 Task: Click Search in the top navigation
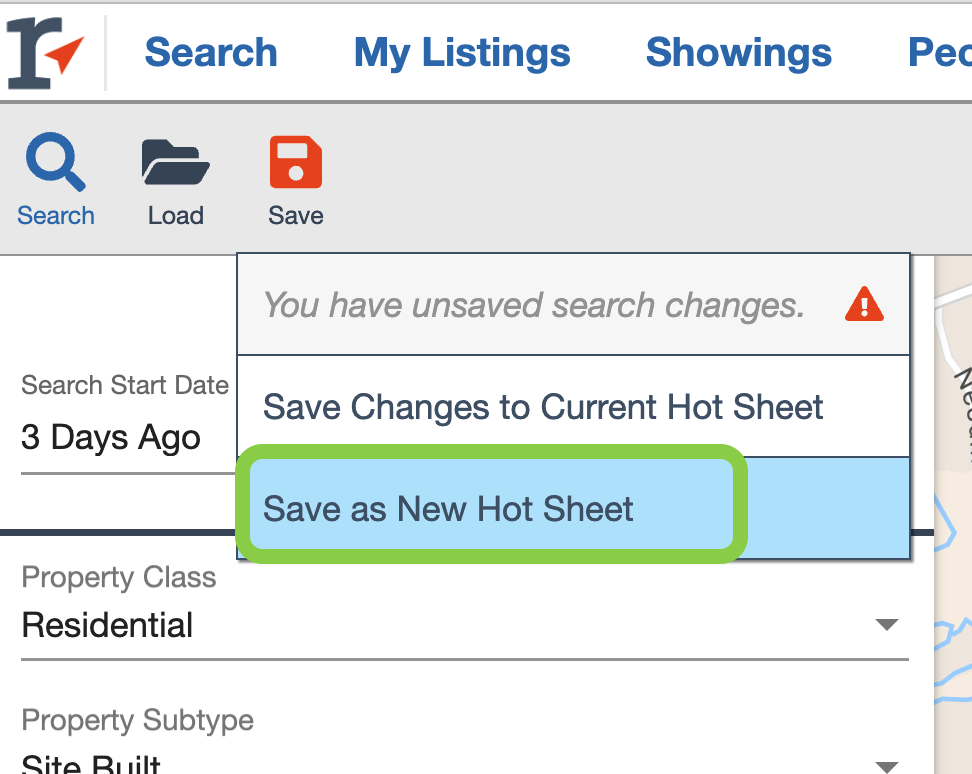coord(211,52)
